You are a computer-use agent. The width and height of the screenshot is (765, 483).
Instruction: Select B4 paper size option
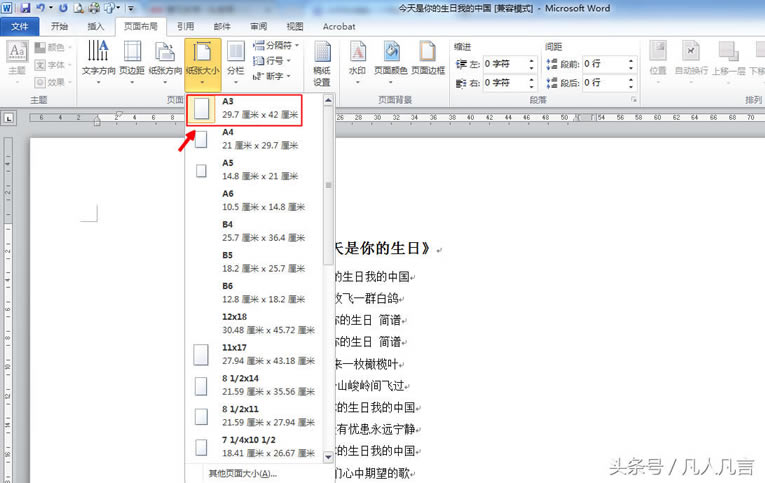click(254, 231)
